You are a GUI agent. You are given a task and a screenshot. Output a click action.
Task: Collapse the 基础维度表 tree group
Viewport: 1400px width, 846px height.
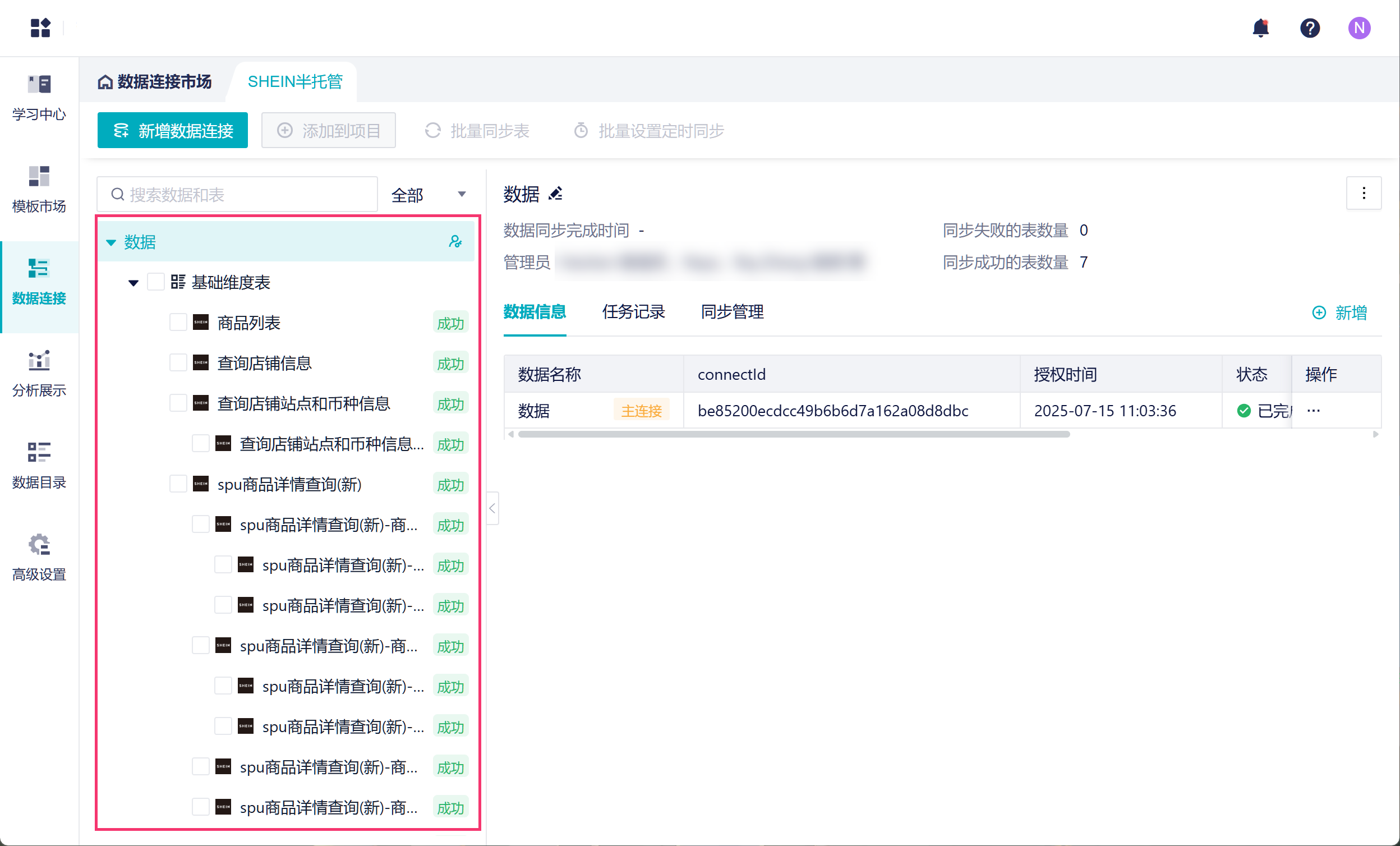(133, 283)
